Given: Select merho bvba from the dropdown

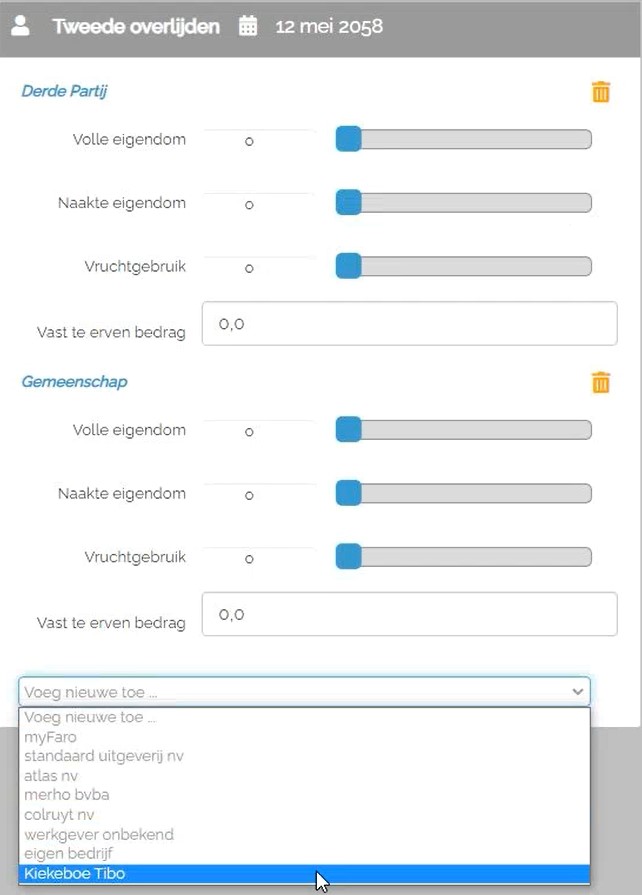Looking at the screenshot, I should pyautogui.click(x=67, y=794).
